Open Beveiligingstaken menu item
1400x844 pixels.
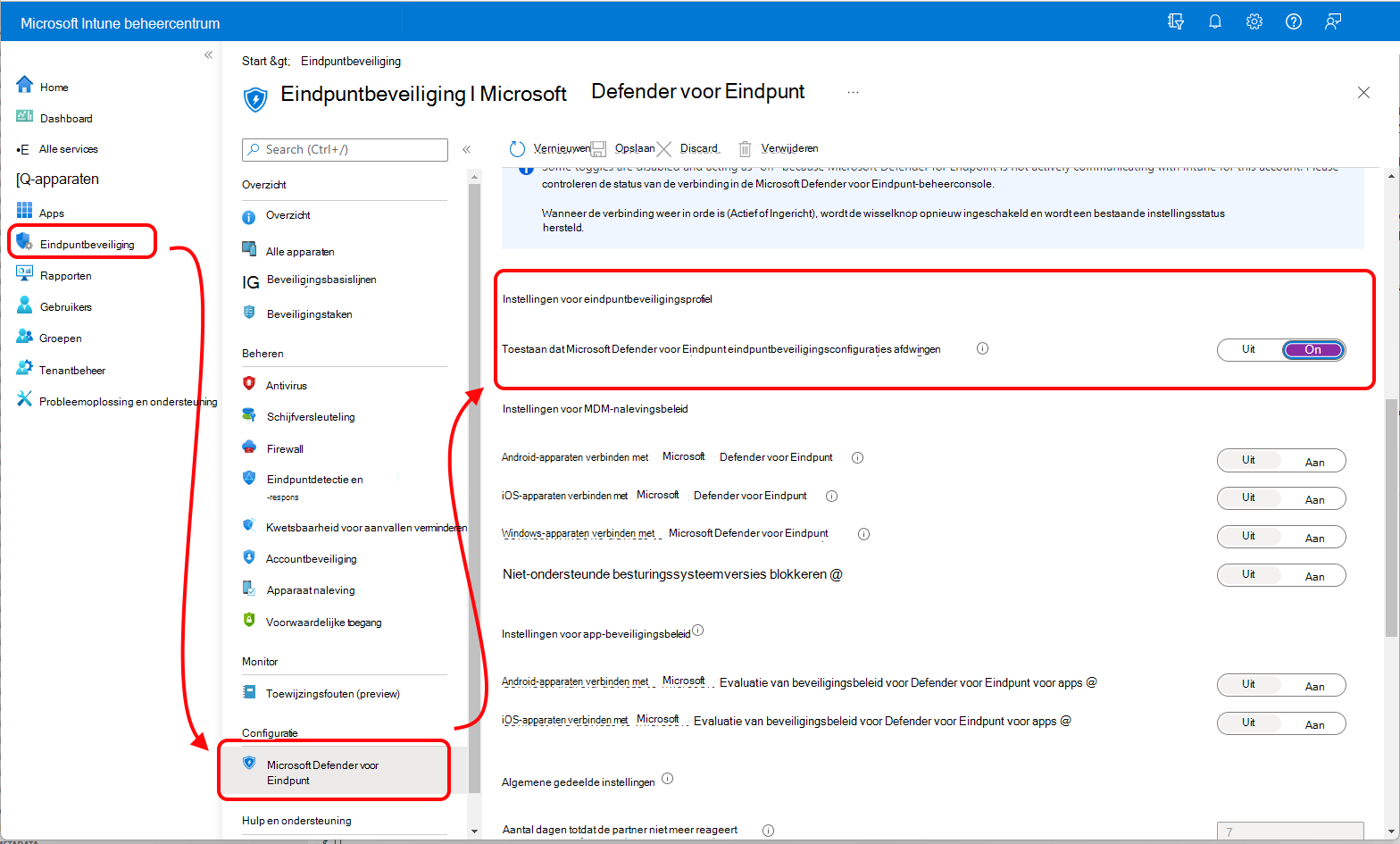309,313
